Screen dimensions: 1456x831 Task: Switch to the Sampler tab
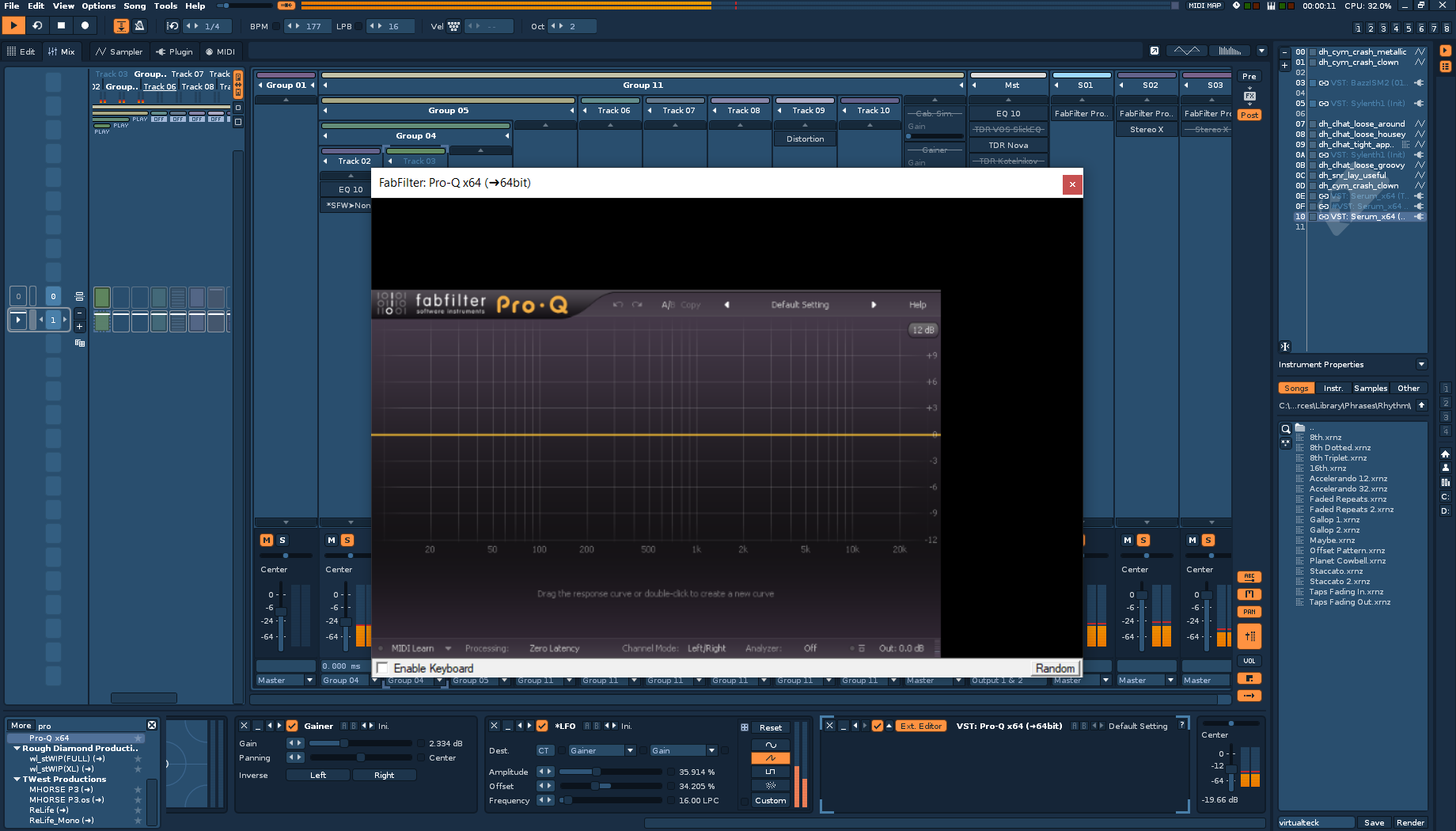coord(119,51)
